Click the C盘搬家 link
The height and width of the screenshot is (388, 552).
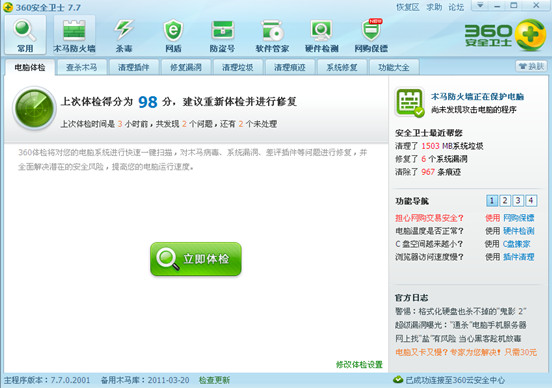pos(516,244)
